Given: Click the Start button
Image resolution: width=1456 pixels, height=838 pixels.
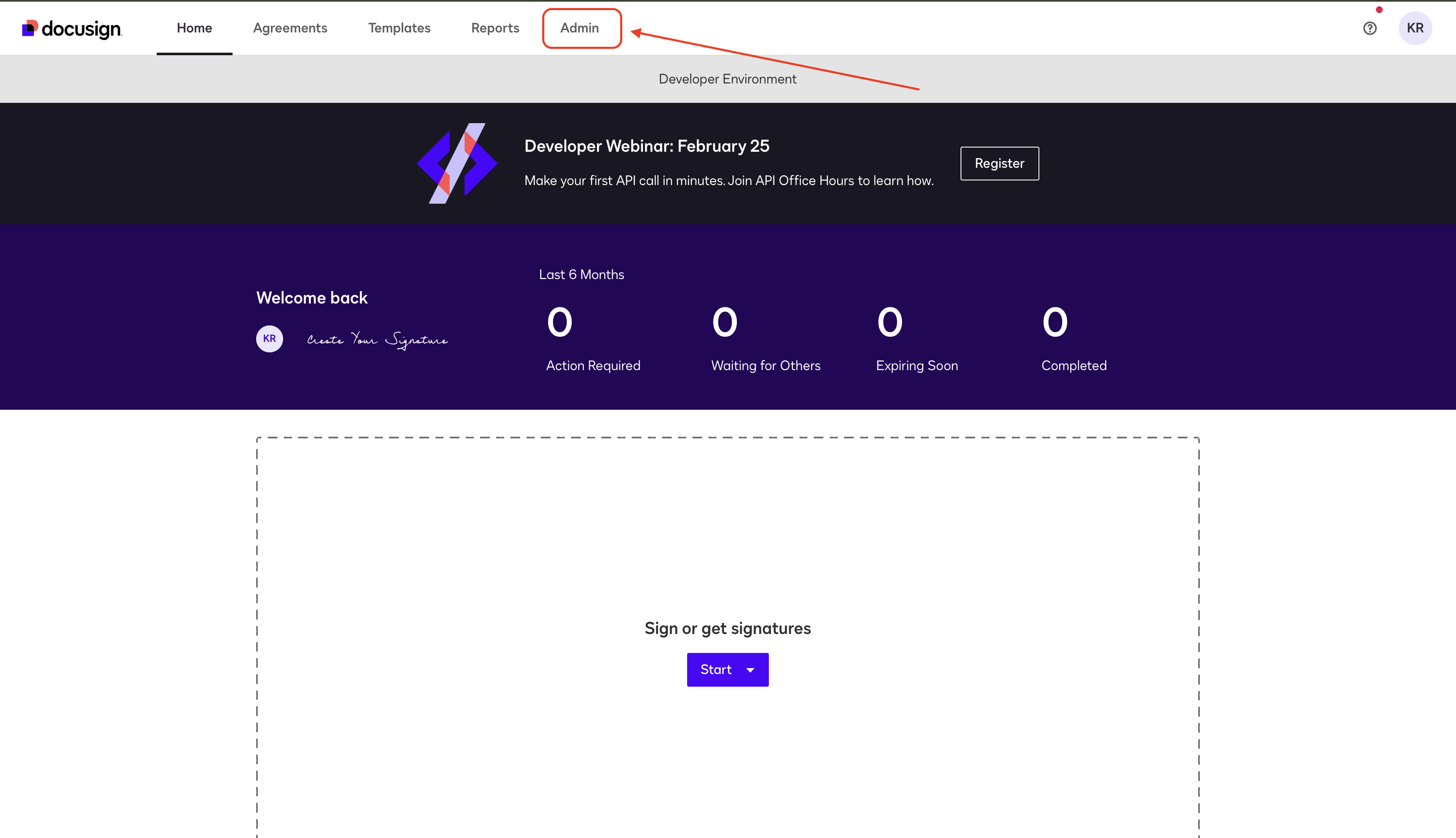Looking at the screenshot, I should (716, 669).
